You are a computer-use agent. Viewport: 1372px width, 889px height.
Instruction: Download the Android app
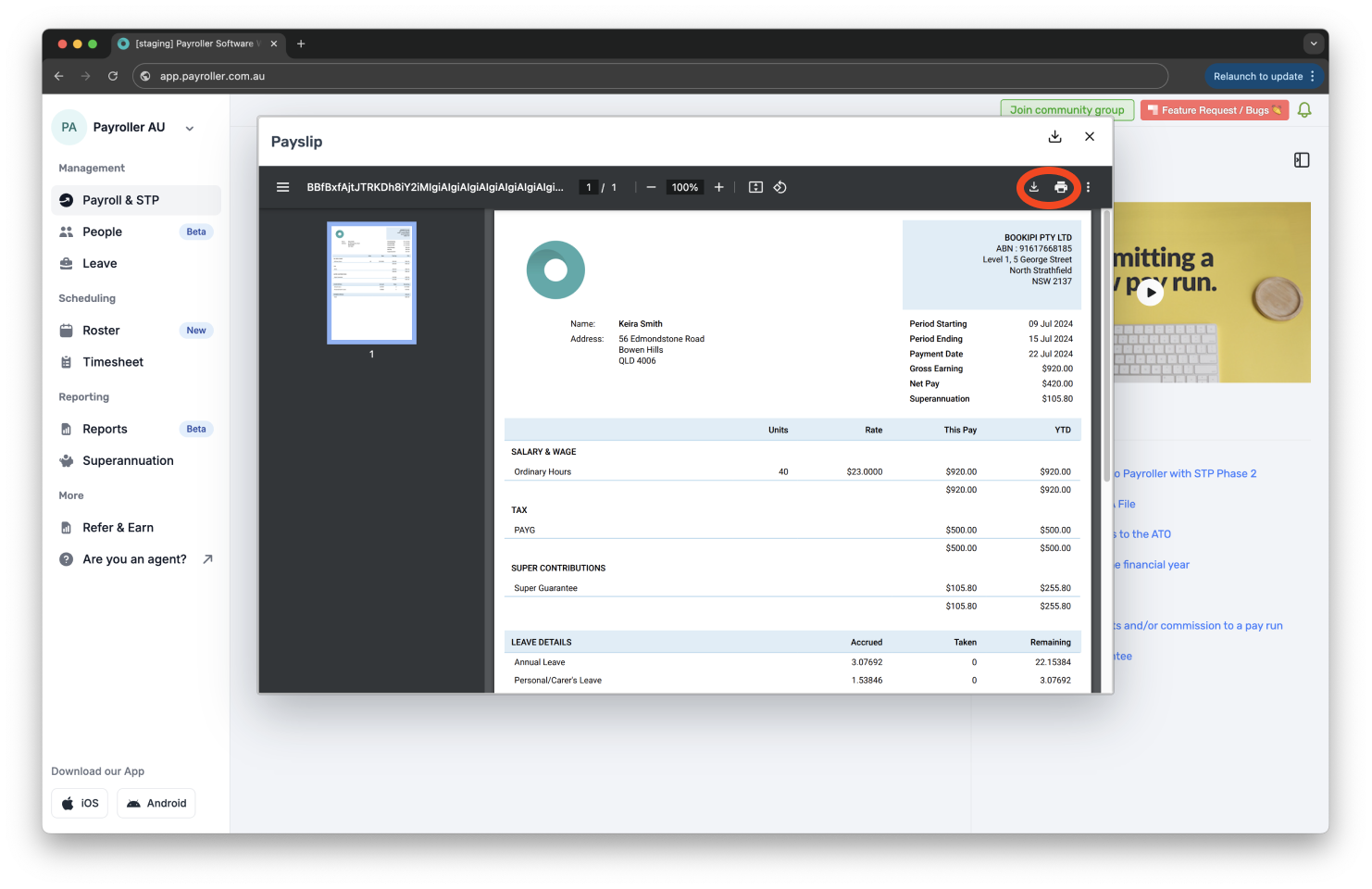pos(156,803)
